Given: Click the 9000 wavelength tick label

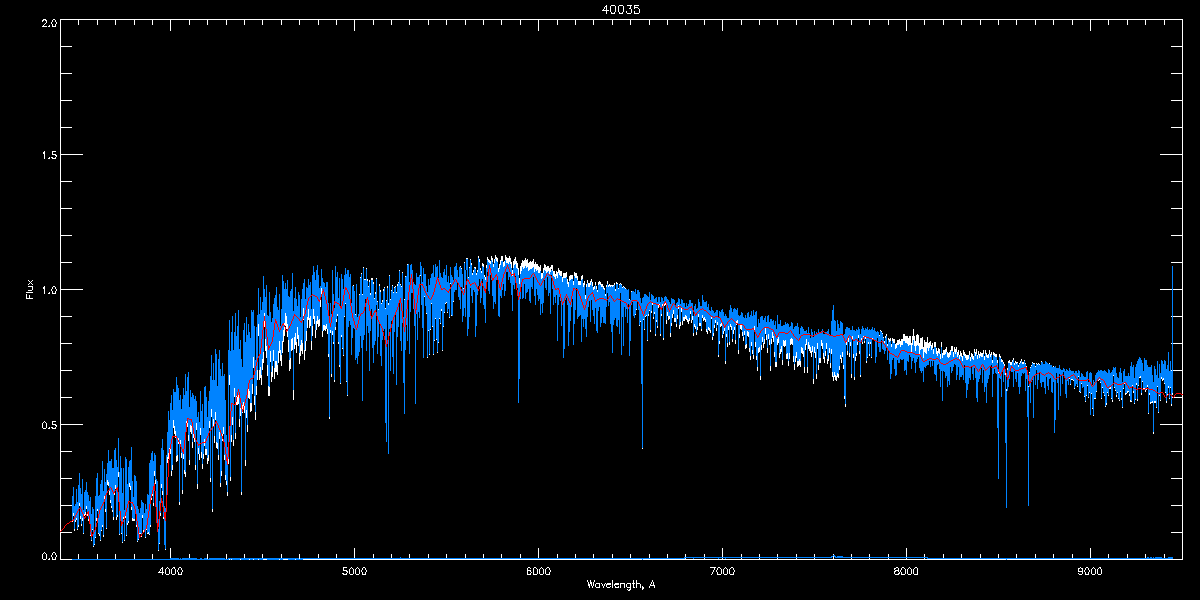Looking at the screenshot, I should (x=1090, y=571).
